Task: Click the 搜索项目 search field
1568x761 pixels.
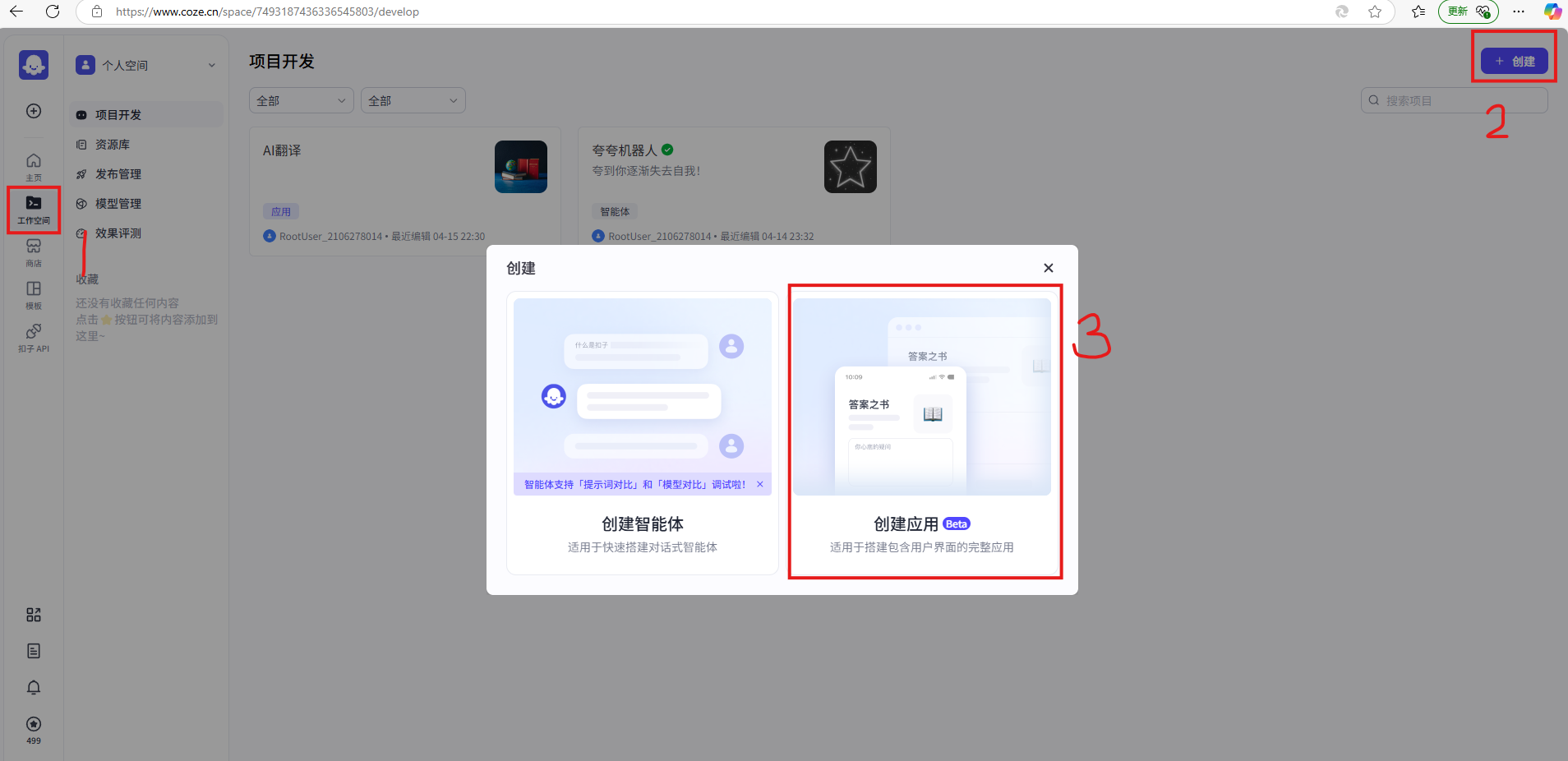Action: pyautogui.click(x=1455, y=100)
